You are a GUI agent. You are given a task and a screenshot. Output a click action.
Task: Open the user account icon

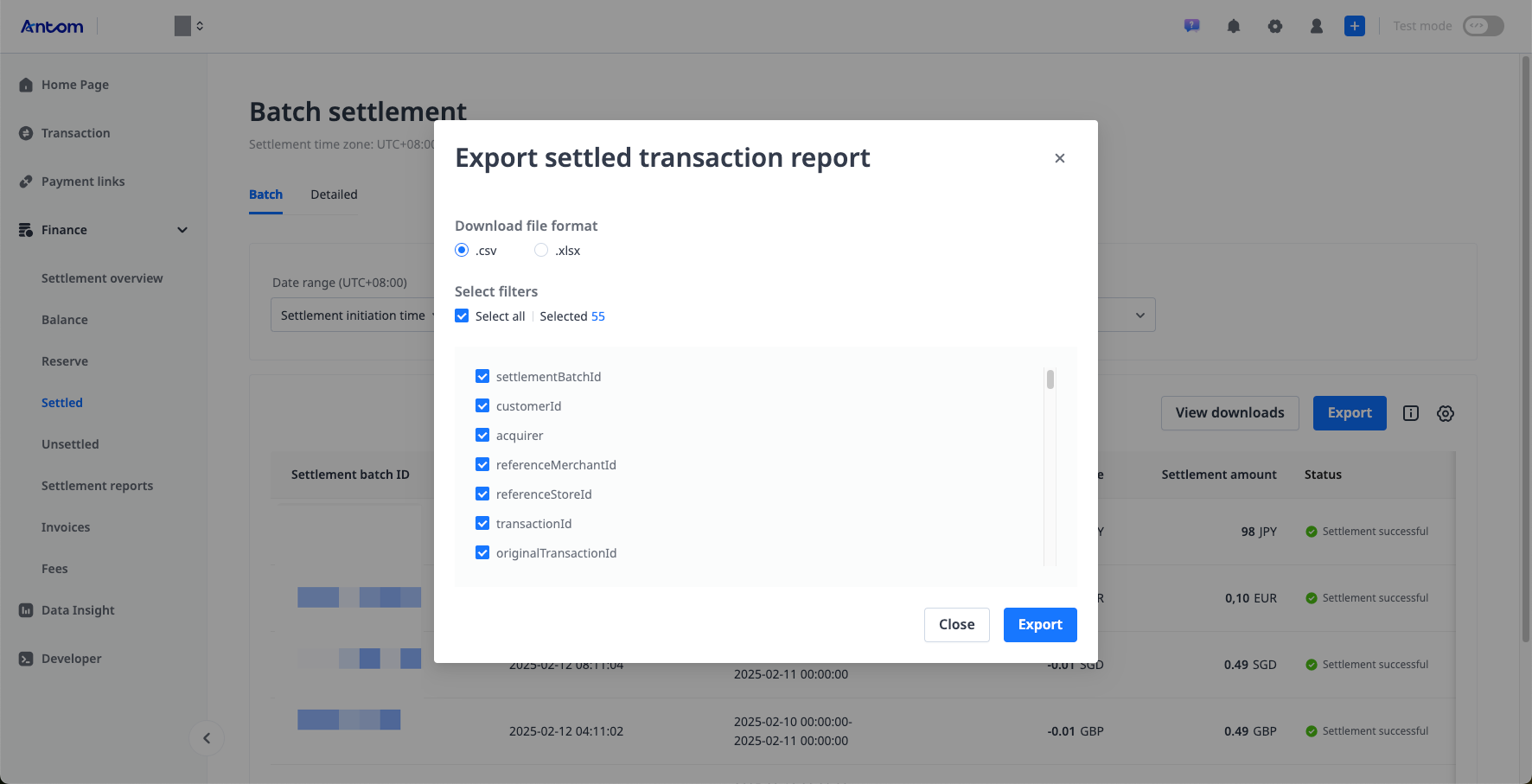click(1316, 26)
